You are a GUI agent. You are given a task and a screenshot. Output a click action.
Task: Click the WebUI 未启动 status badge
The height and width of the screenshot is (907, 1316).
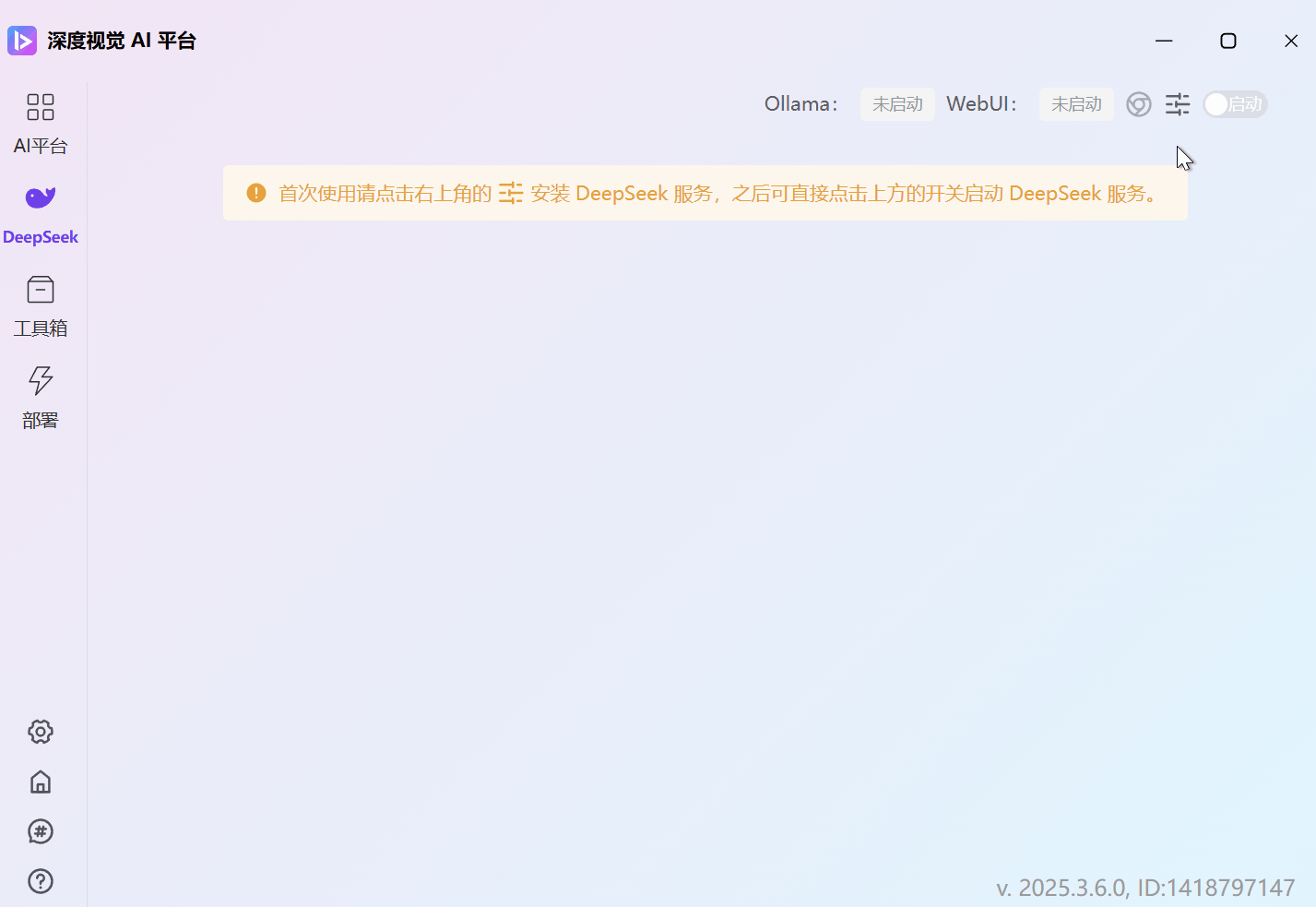(1076, 104)
